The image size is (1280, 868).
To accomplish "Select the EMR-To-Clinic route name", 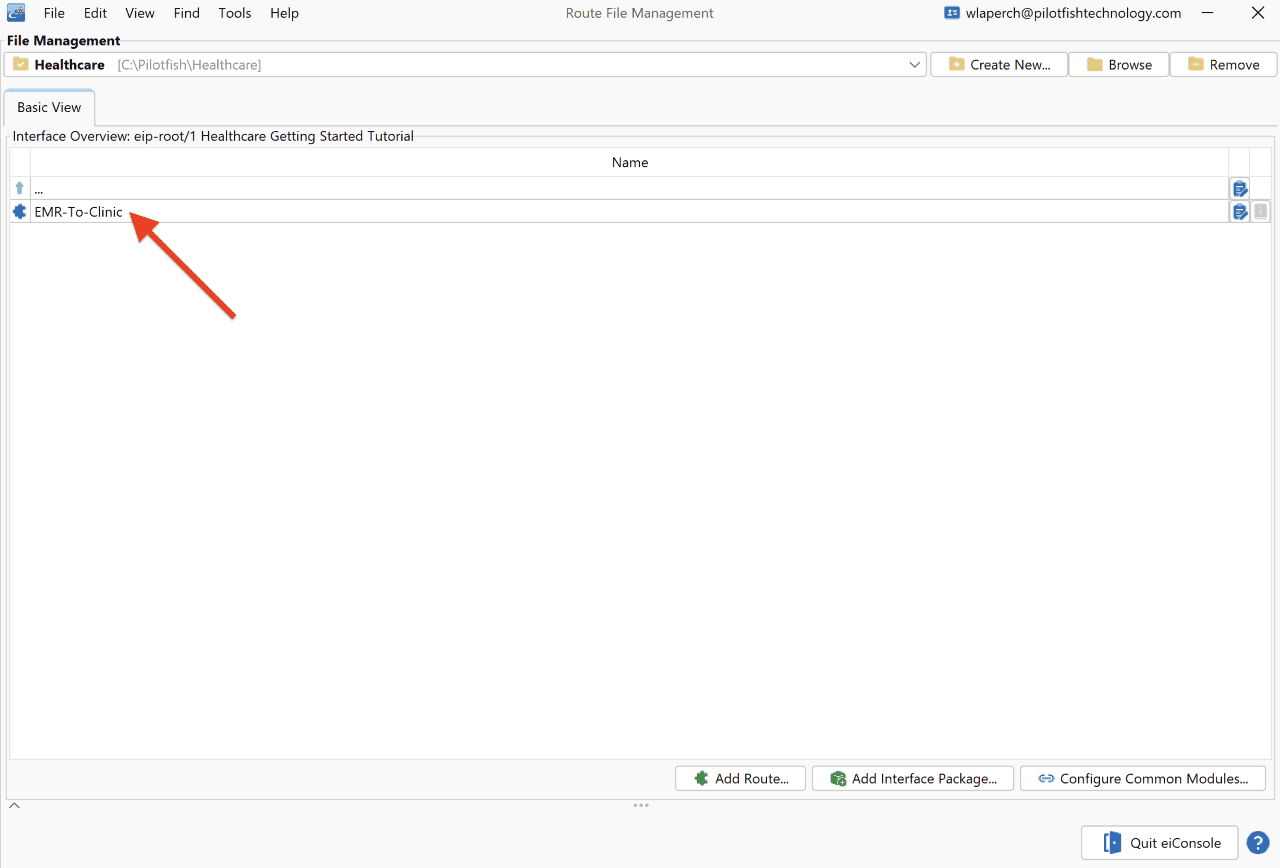I will (x=78, y=212).
